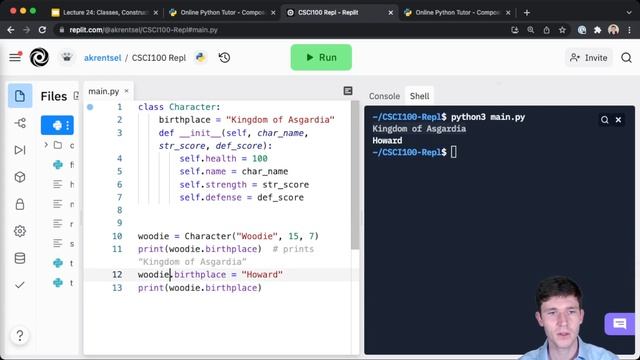This screenshot has width=640, height=360.
Task: Open the version control sidebar icon
Action: point(20,123)
